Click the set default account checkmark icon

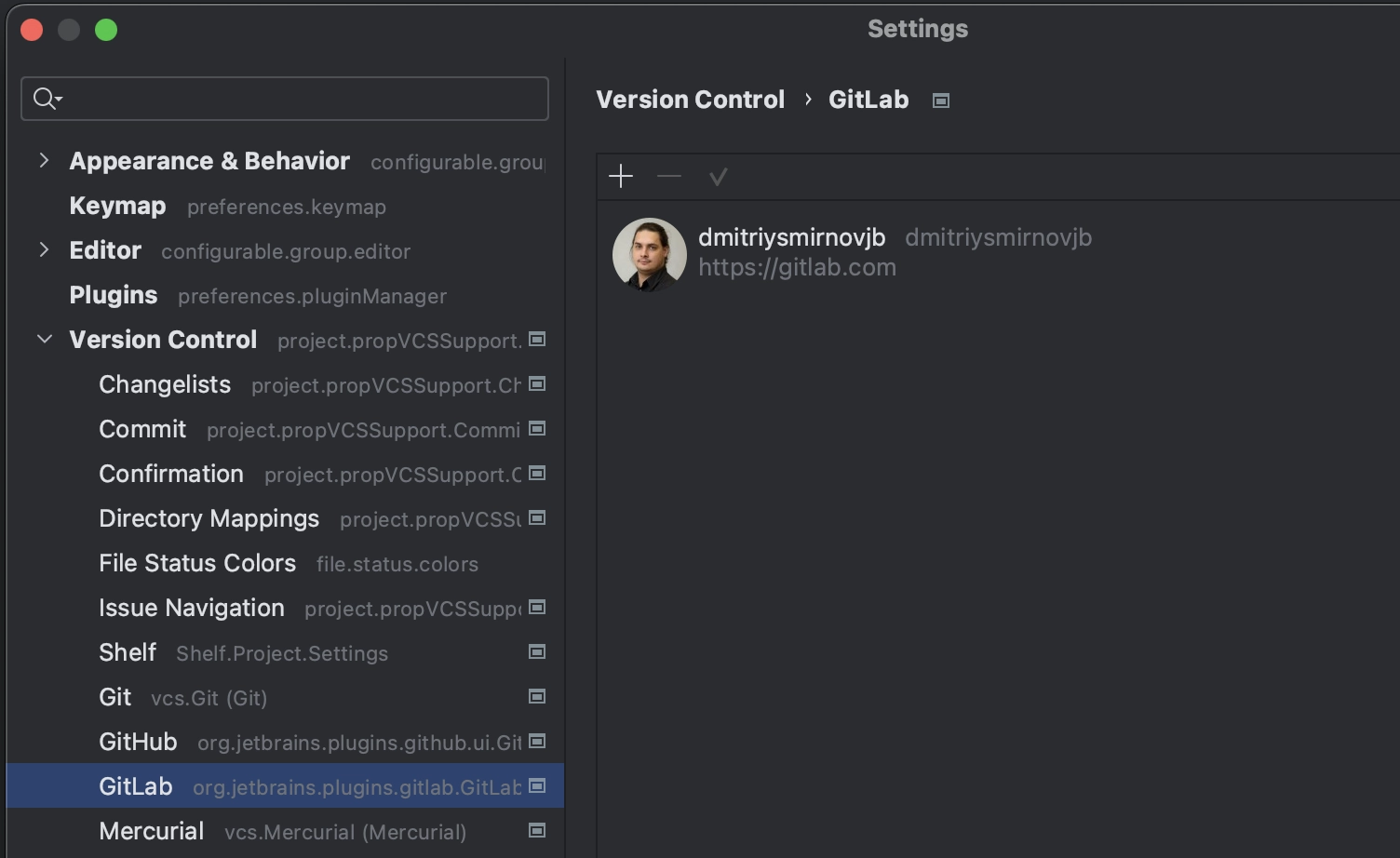718,176
